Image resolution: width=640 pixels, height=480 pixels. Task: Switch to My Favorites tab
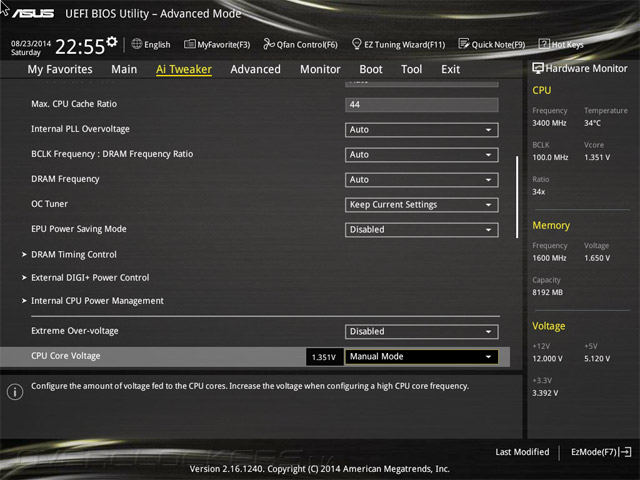tap(60, 69)
